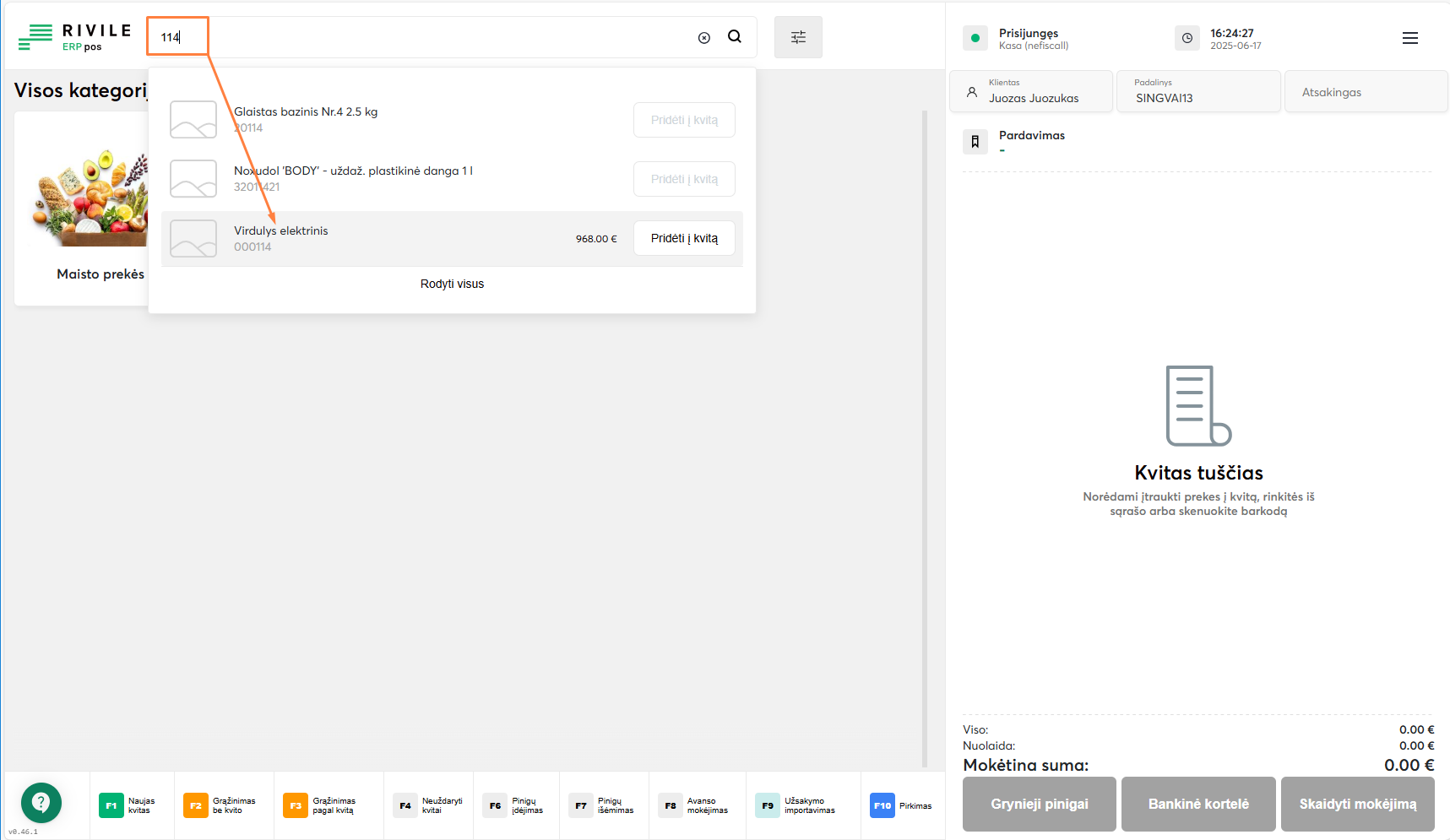Click the Pardavimas bookmark icon
The image size is (1450, 840).
975,142
